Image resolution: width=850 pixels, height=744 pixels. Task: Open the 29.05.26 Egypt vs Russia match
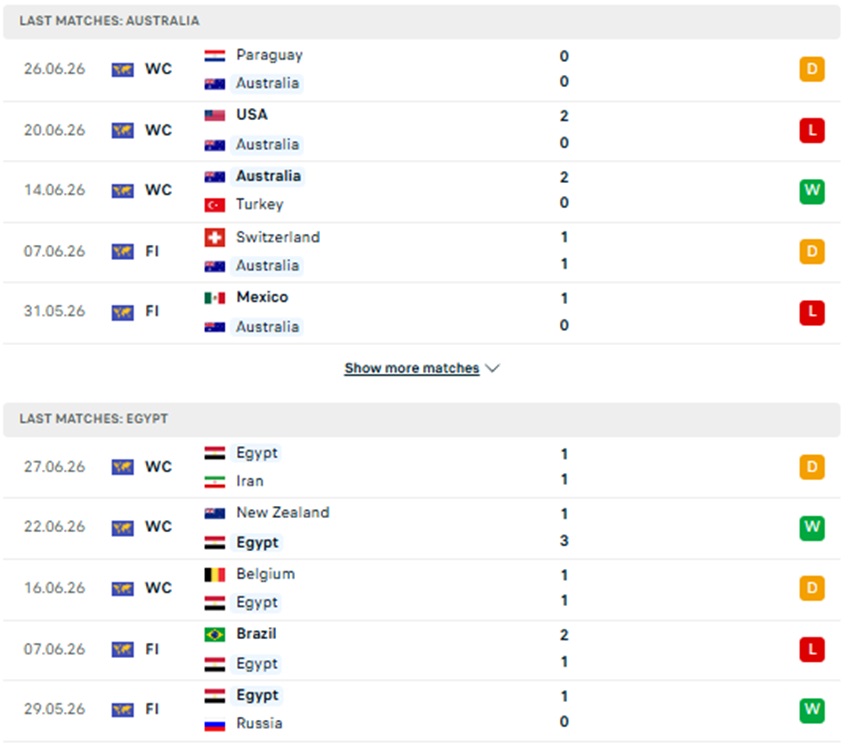422,710
